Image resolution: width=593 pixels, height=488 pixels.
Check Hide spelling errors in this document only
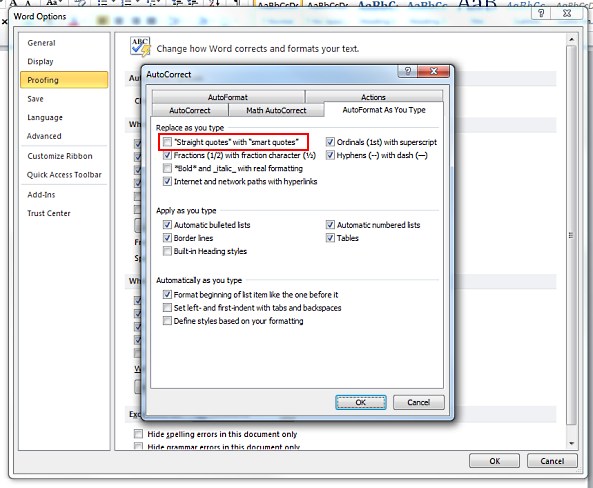tap(138, 434)
